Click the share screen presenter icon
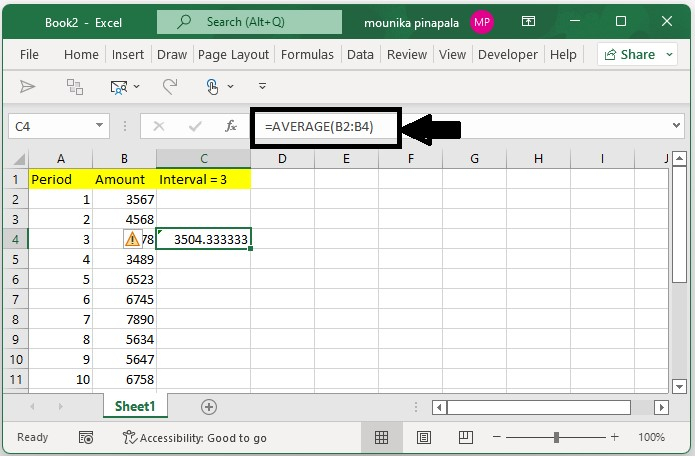Viewport: 695px width, 457px height. point(118,87)
